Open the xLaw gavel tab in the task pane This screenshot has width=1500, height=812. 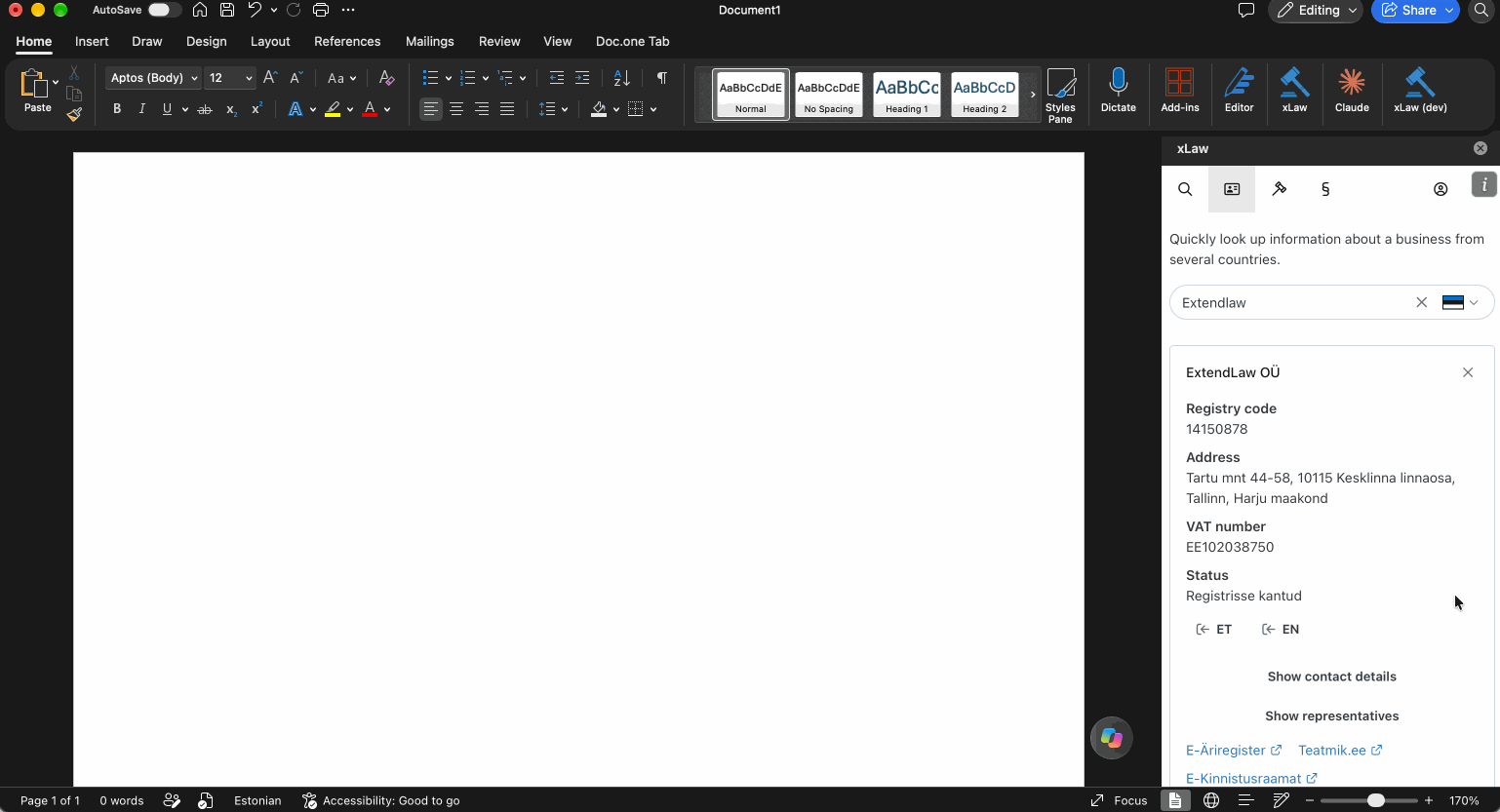[1279, 189]
